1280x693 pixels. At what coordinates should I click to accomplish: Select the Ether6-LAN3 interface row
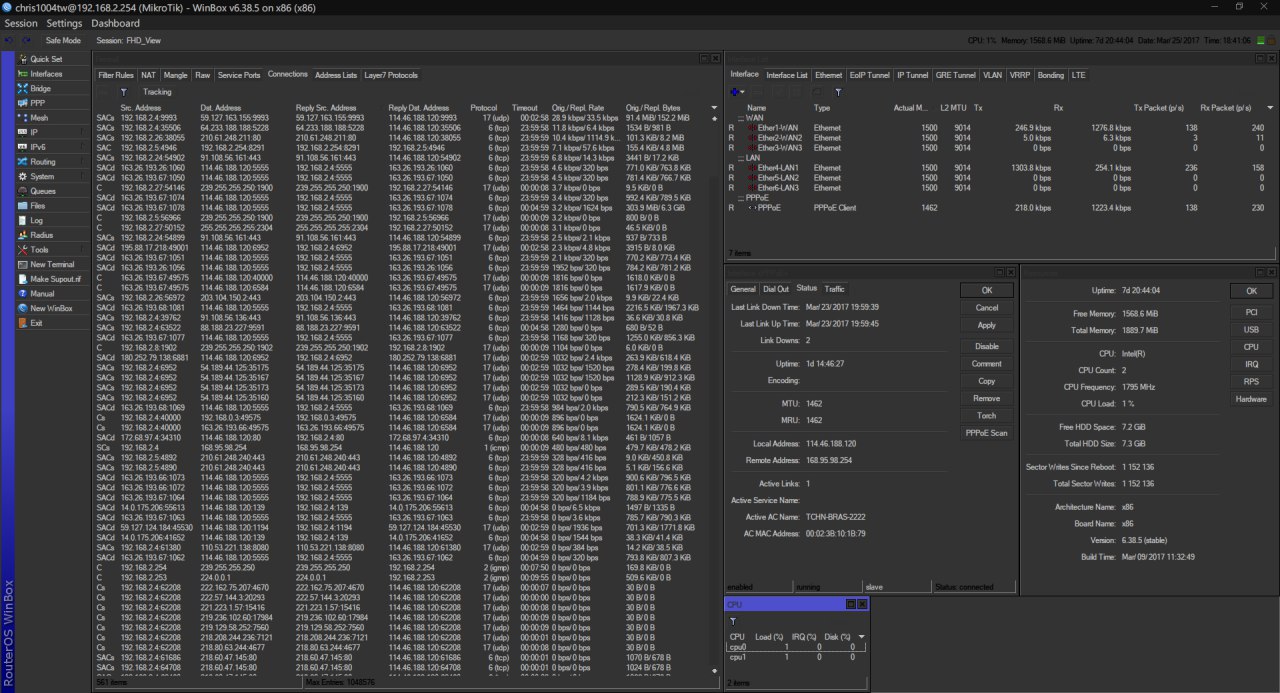click(x=1000, y=187)
